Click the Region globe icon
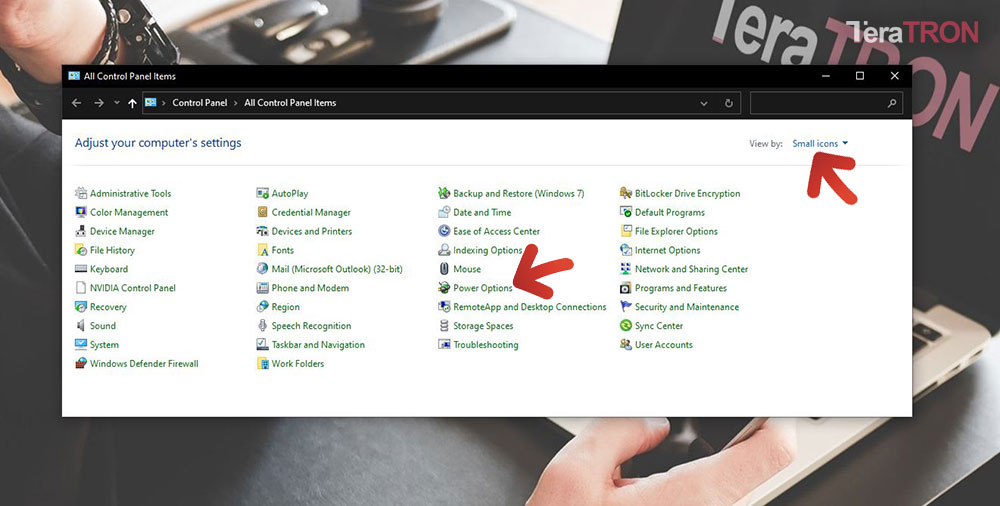The image size is (1000, 506). pos(262,307)
